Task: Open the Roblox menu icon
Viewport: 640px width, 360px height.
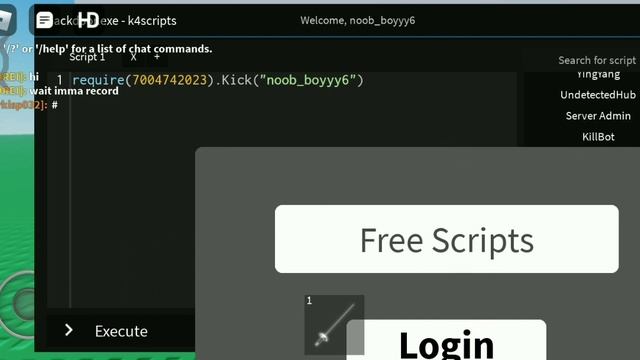Action: point(6,20)
